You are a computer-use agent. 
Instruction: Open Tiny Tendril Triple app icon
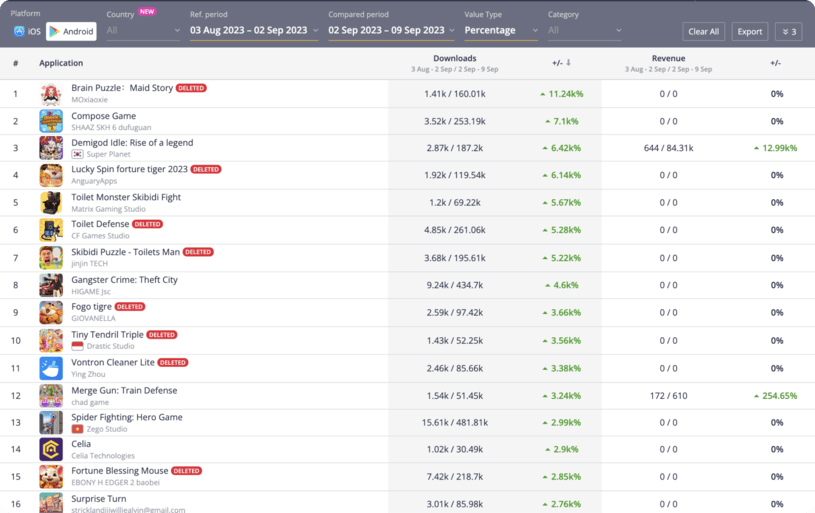(51, 340)
